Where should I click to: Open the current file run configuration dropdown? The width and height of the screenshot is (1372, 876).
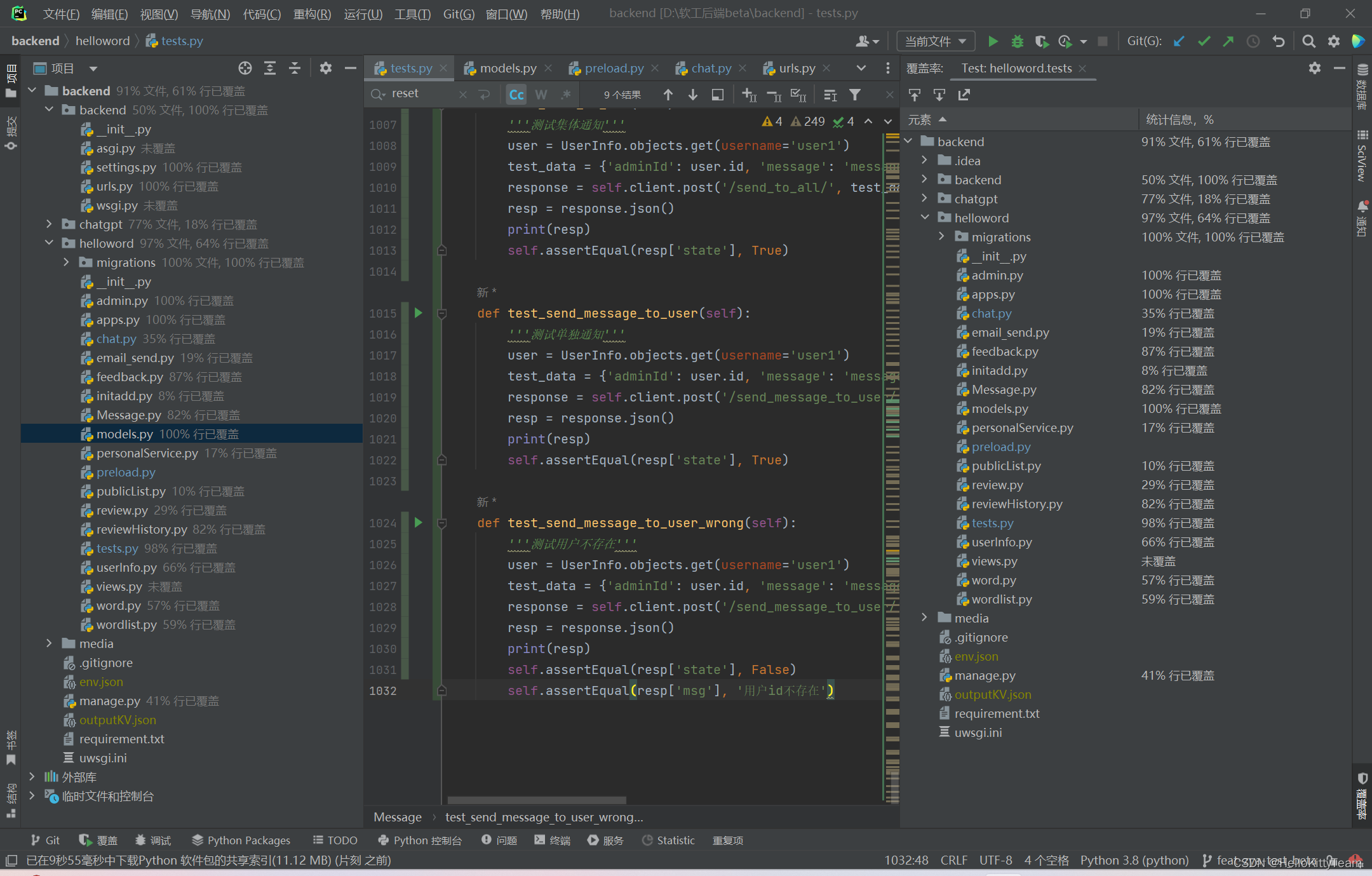coord(935,41)
